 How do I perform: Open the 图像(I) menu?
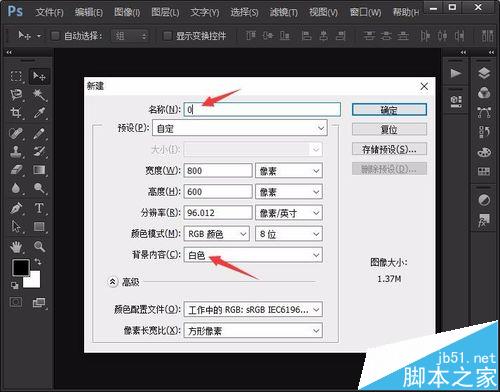pos(127,12)
